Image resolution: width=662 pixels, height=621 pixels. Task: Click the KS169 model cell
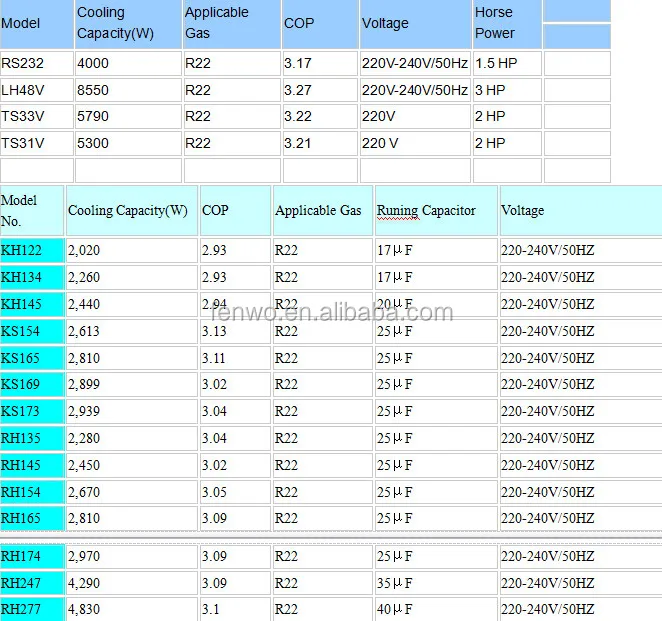(22, 384)
